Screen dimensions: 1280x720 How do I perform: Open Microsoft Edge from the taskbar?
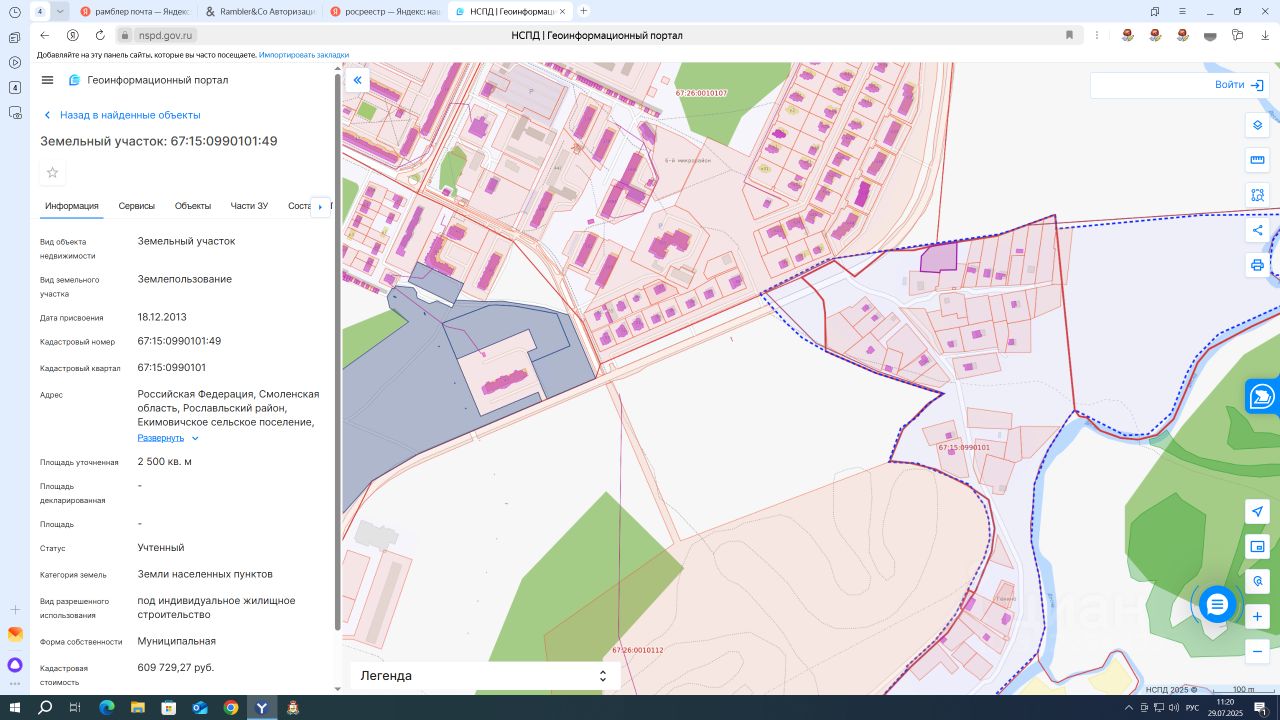[x=107, y=708]
